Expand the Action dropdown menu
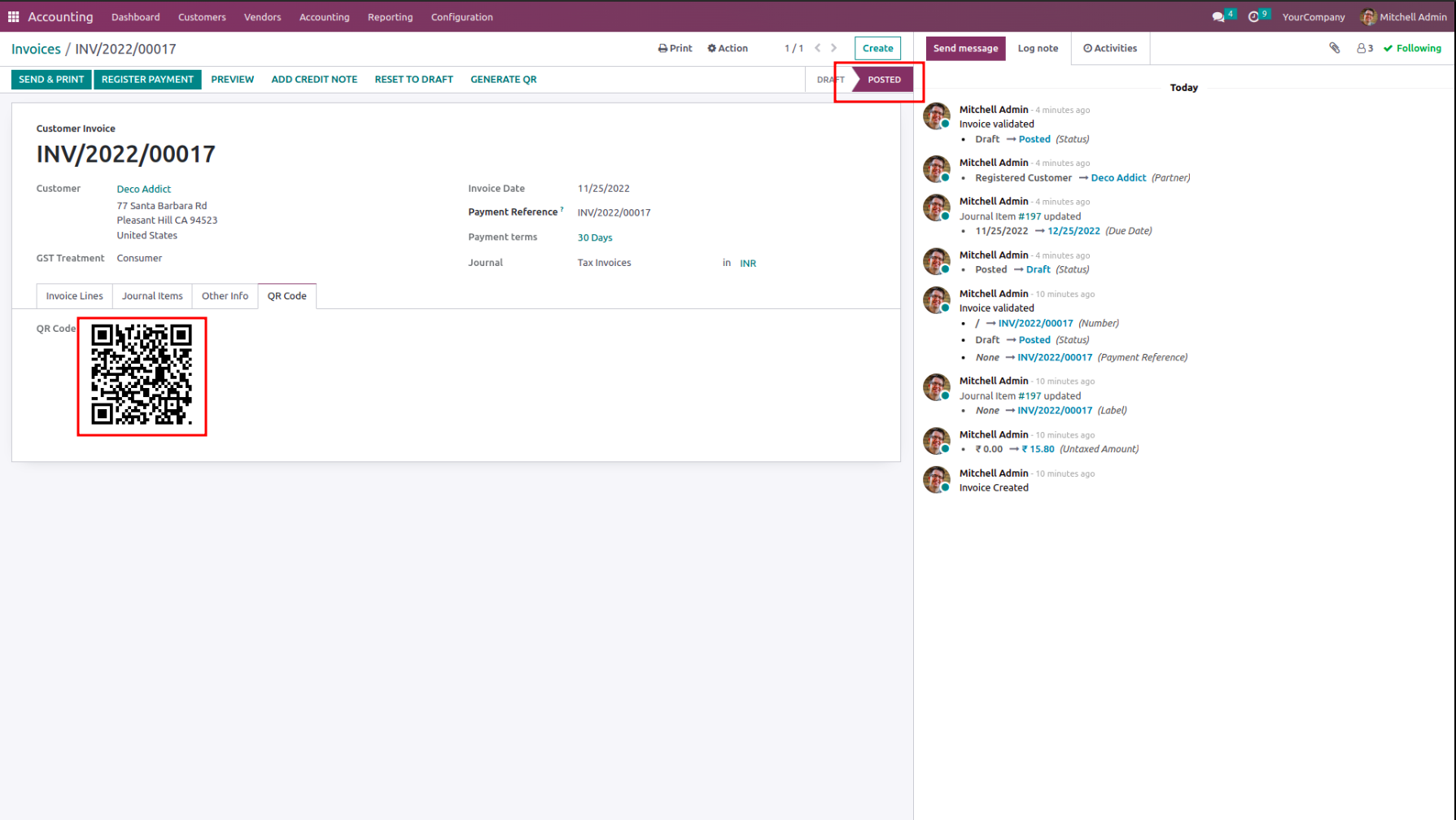Viewport: 1456px width, 820px height. point(728,48)
